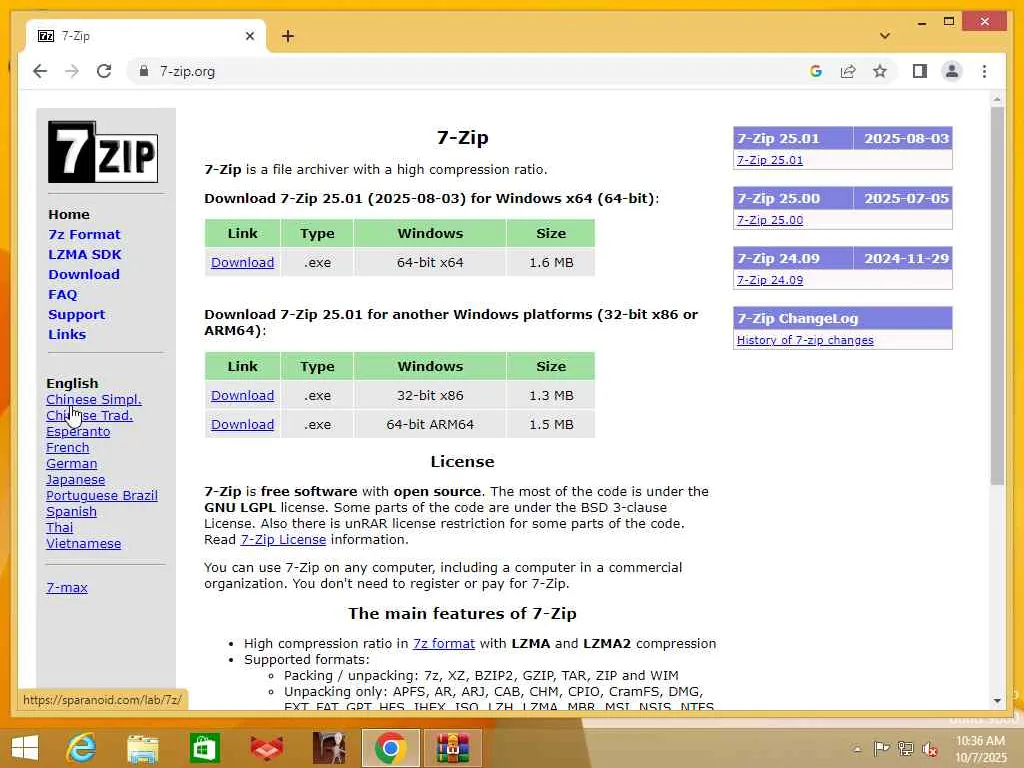Open the 7-Zip 24.09 news link

coord(769,280)
